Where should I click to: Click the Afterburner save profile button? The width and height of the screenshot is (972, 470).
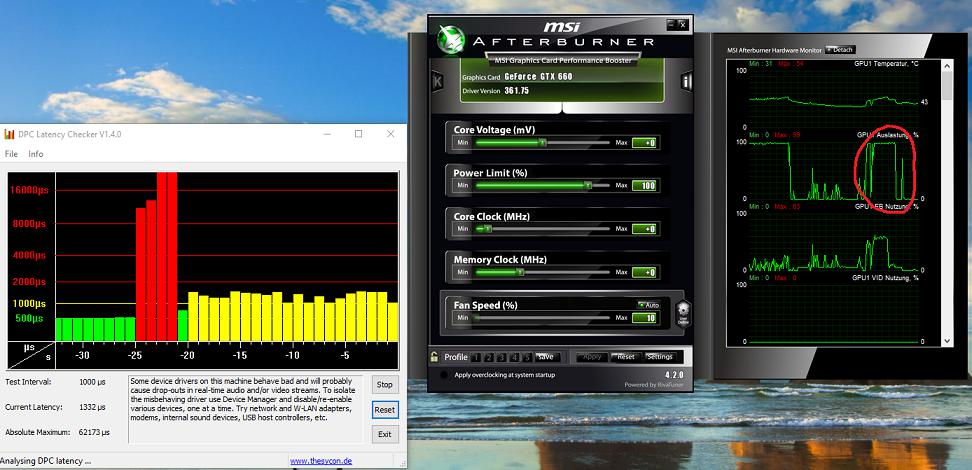[546, 357]
